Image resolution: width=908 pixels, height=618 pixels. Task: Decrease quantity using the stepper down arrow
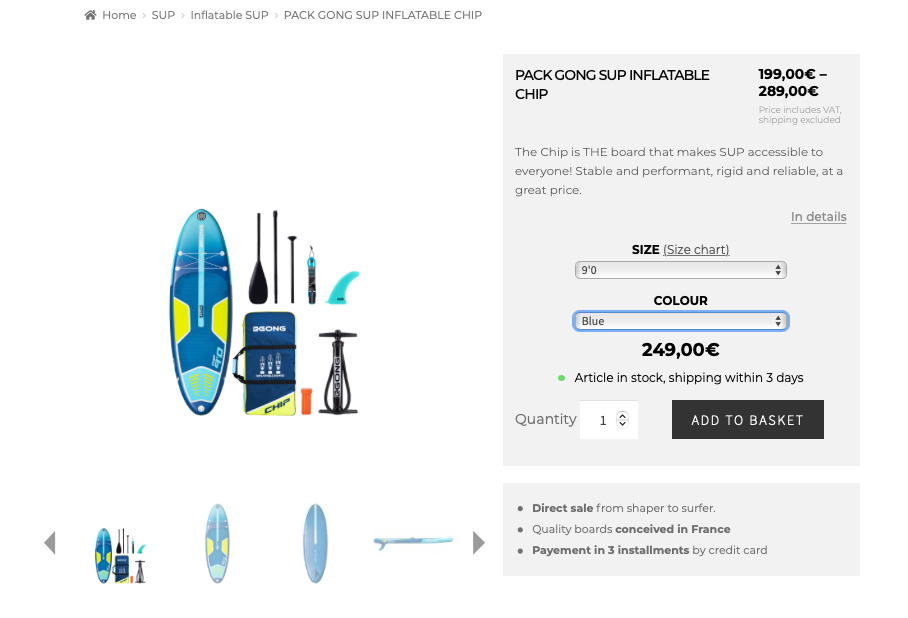pyautogui.click(x=623, y=423)
